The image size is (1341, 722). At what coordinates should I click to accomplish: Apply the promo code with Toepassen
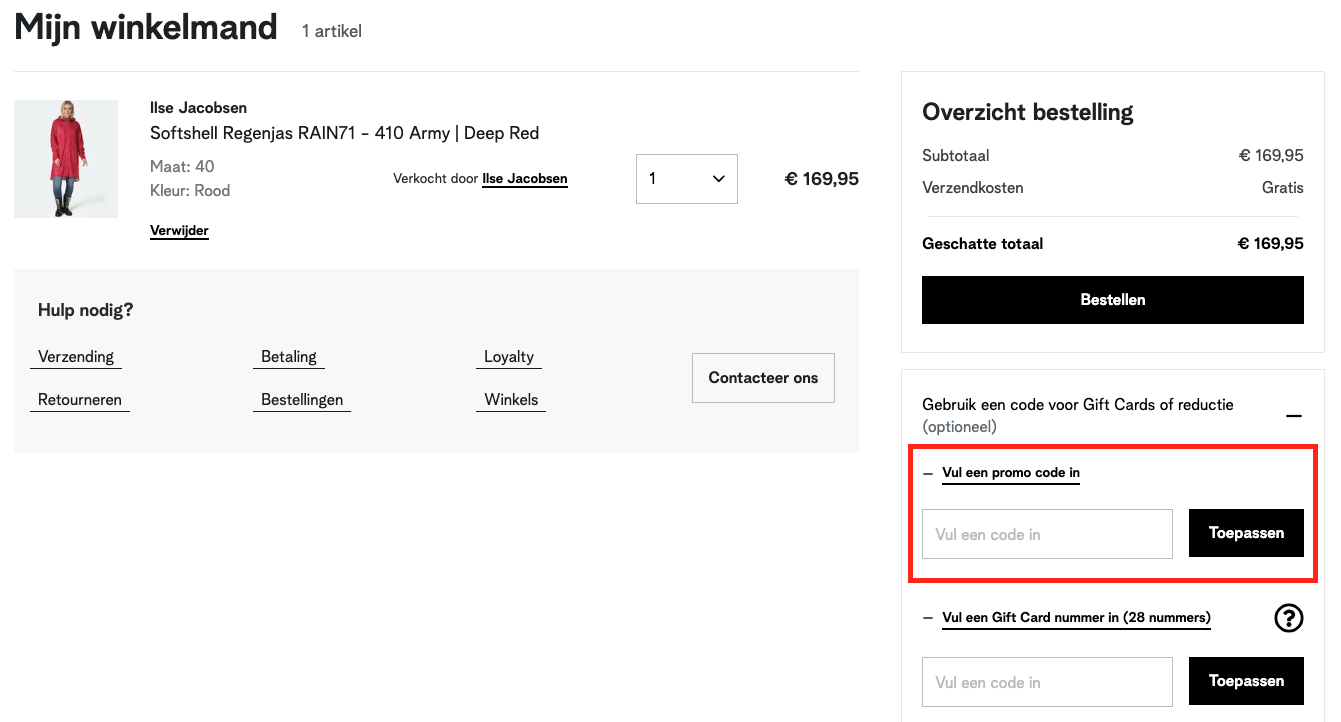pos(1246,533)
